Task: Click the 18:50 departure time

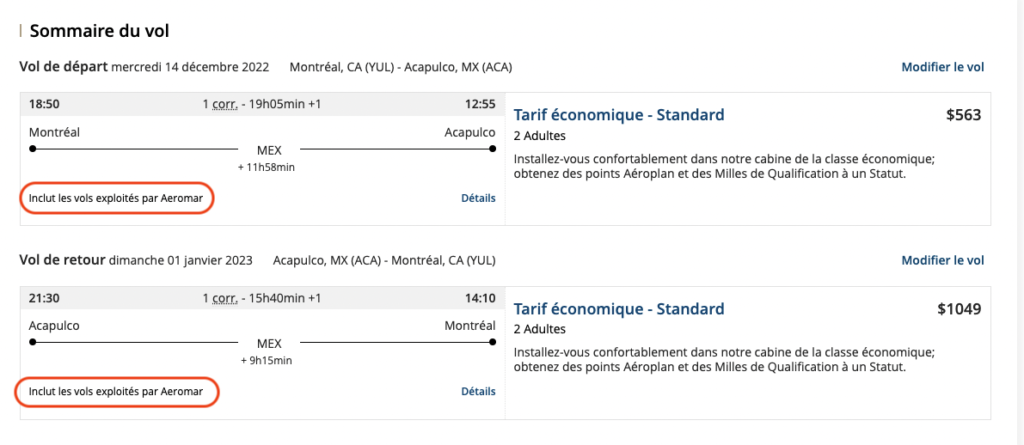Action: (45, 105)
